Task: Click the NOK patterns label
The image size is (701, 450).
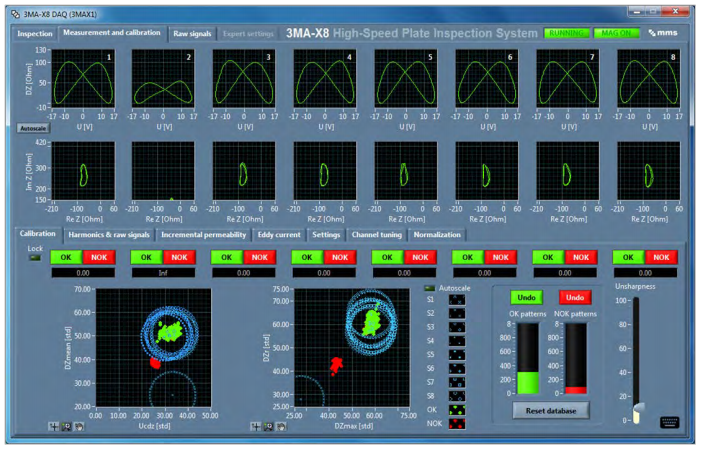Action: coord(575,314)
